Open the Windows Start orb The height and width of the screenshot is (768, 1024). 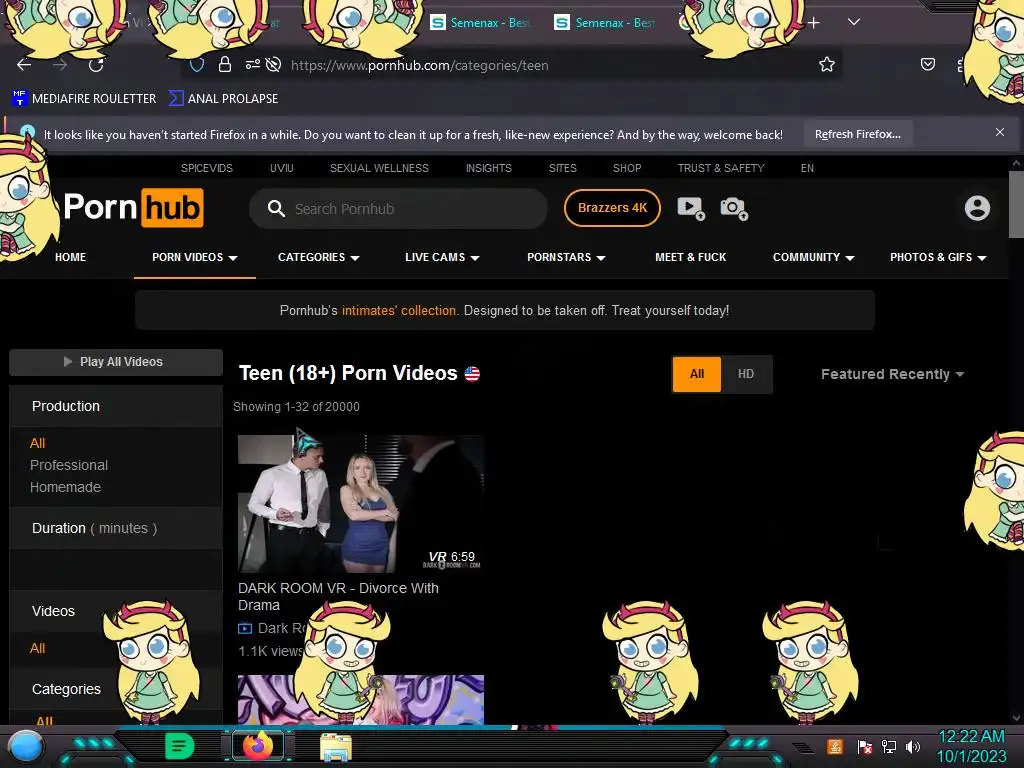click(x=26, y=746)
